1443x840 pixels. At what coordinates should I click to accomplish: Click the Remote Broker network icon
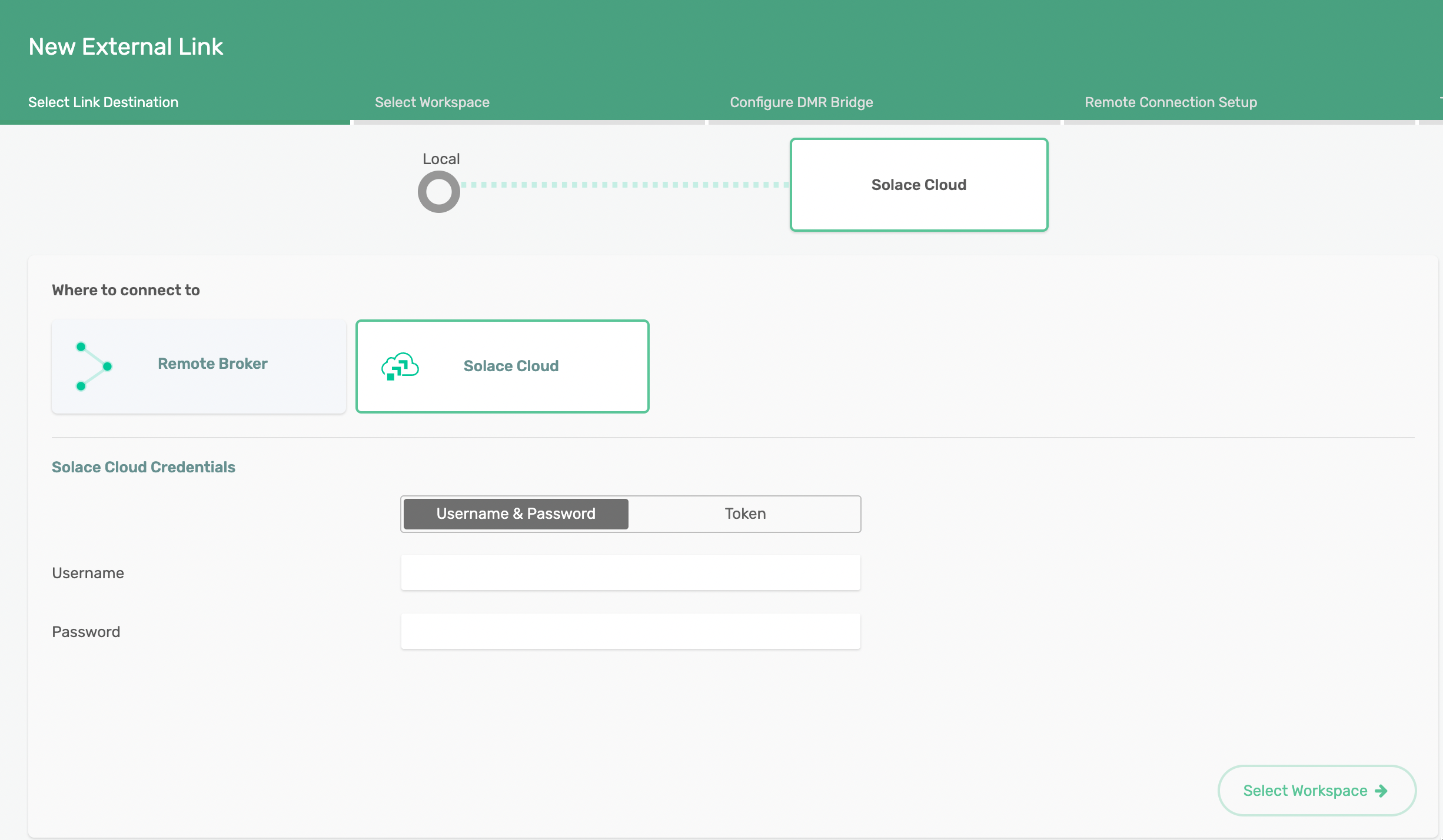click(92, 366)
